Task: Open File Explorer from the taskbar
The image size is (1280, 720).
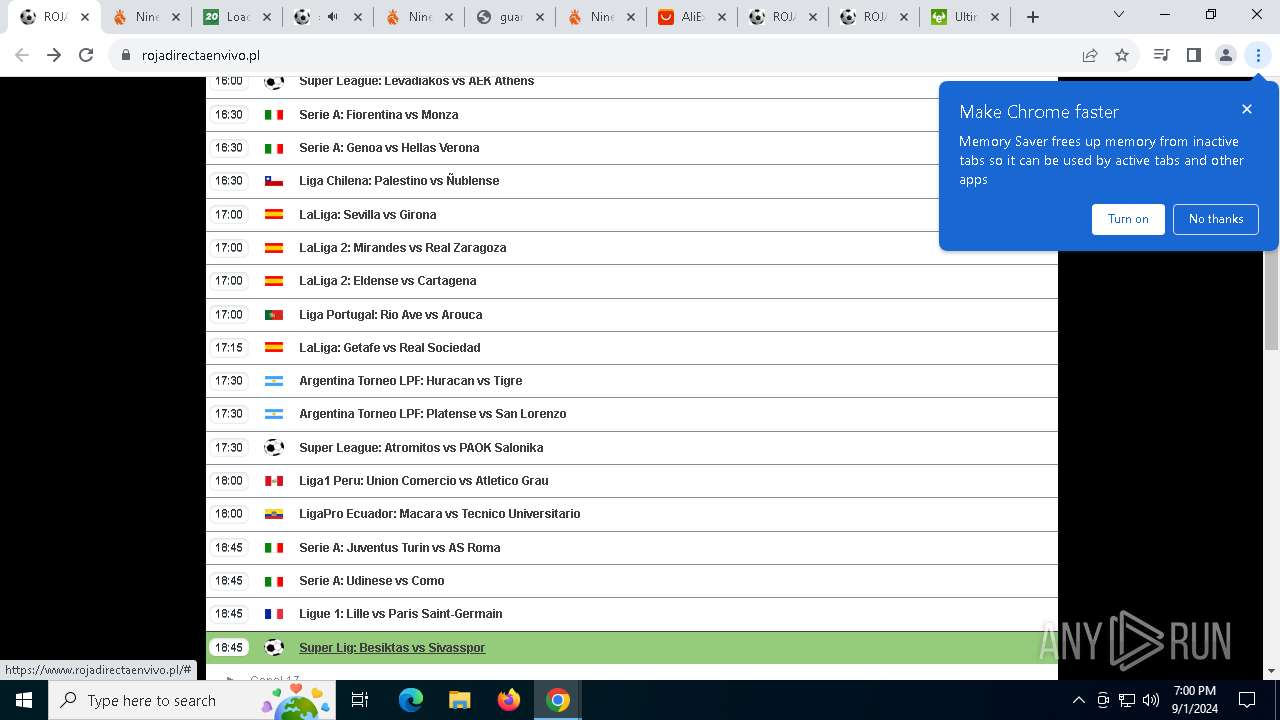Action: (459, 700)
